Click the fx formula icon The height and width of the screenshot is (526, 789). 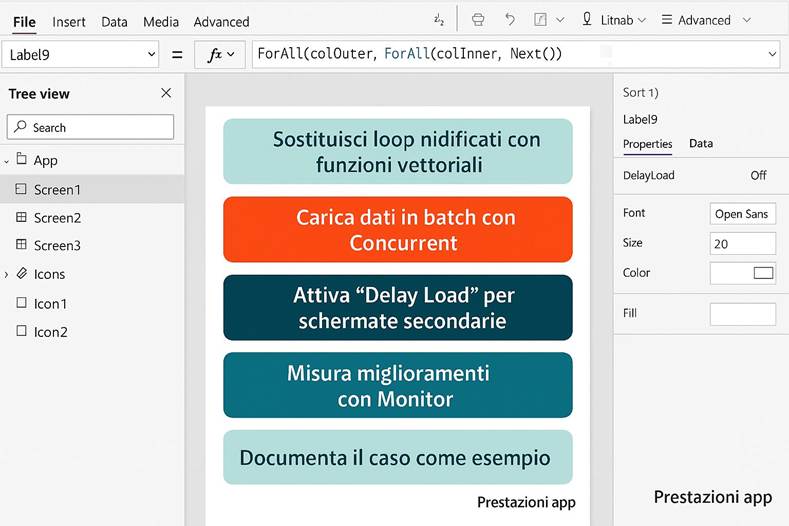[219, 55]
